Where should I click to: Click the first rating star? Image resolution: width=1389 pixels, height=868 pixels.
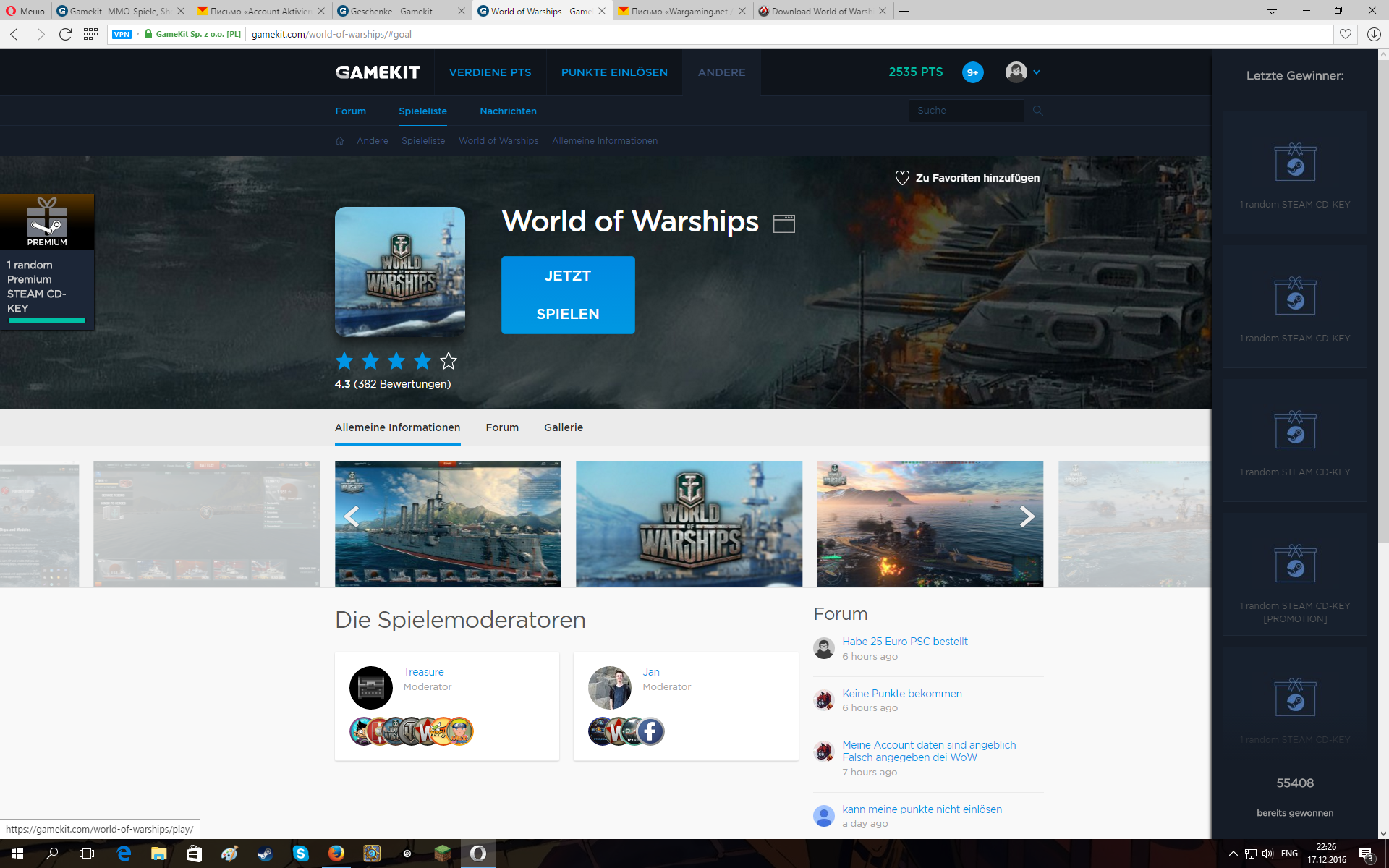(x=344, y=360)
